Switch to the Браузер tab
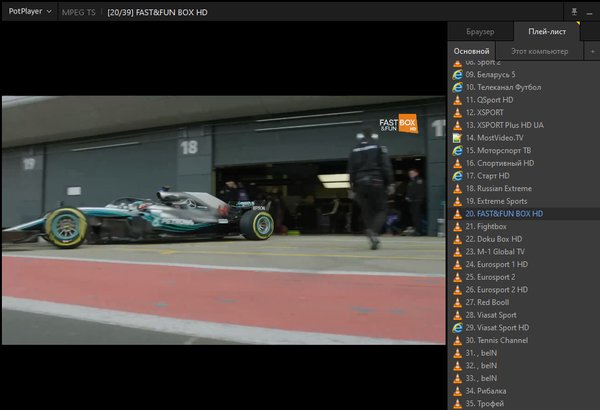The height and width of the screenshot is (410, 600). point(480,32)
